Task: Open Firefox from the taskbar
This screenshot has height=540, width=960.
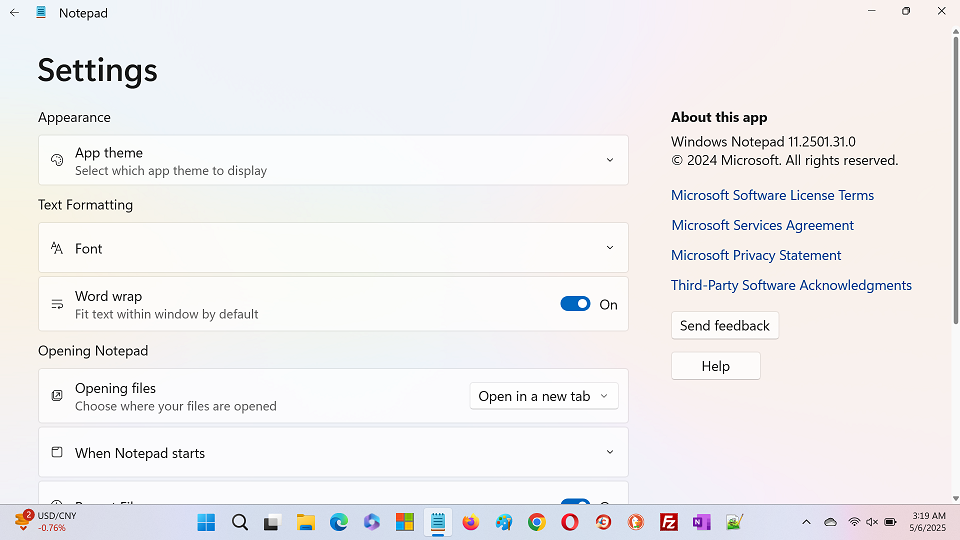Action: (471, 522)
